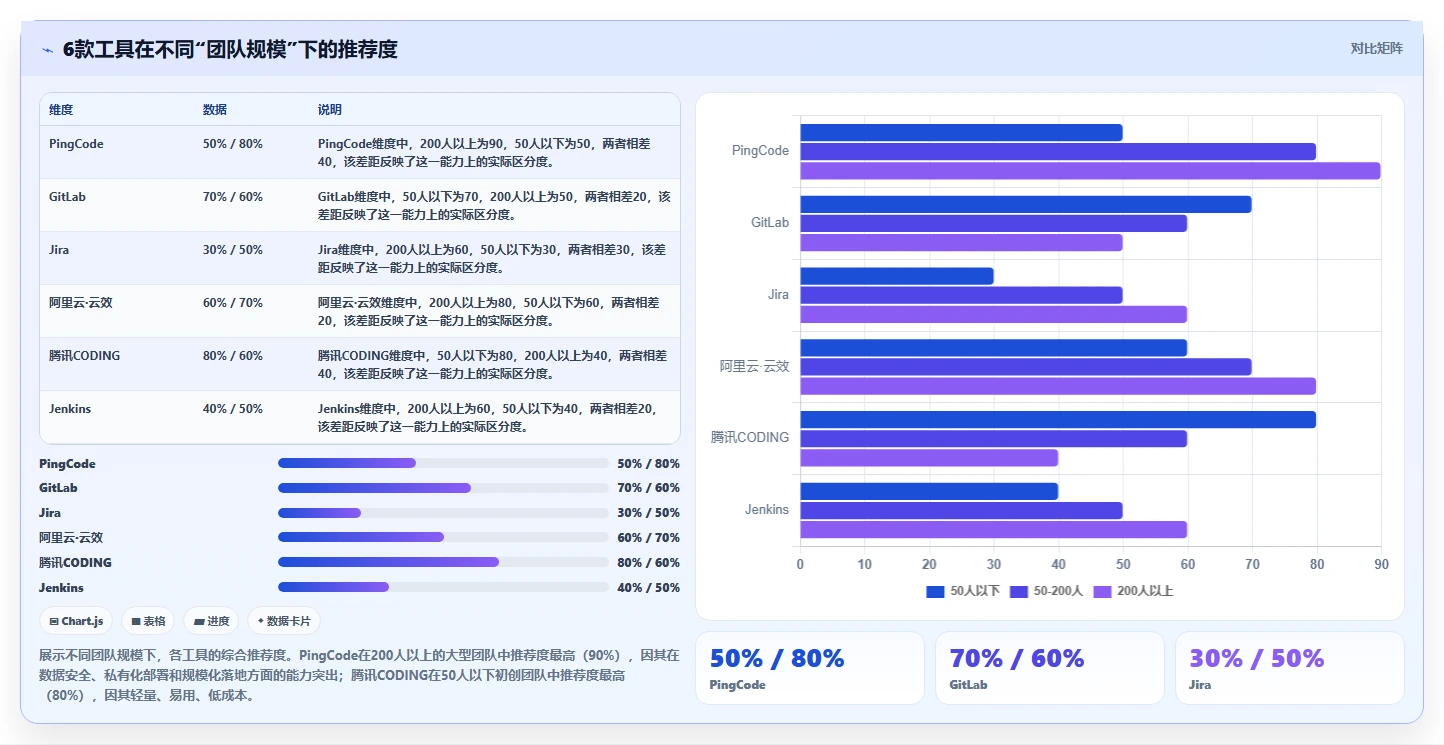Click the summary paragraph starting 展示不同团队规模下
The height and width of the screenshot is (745, 1444).
(x=359, y=675)
